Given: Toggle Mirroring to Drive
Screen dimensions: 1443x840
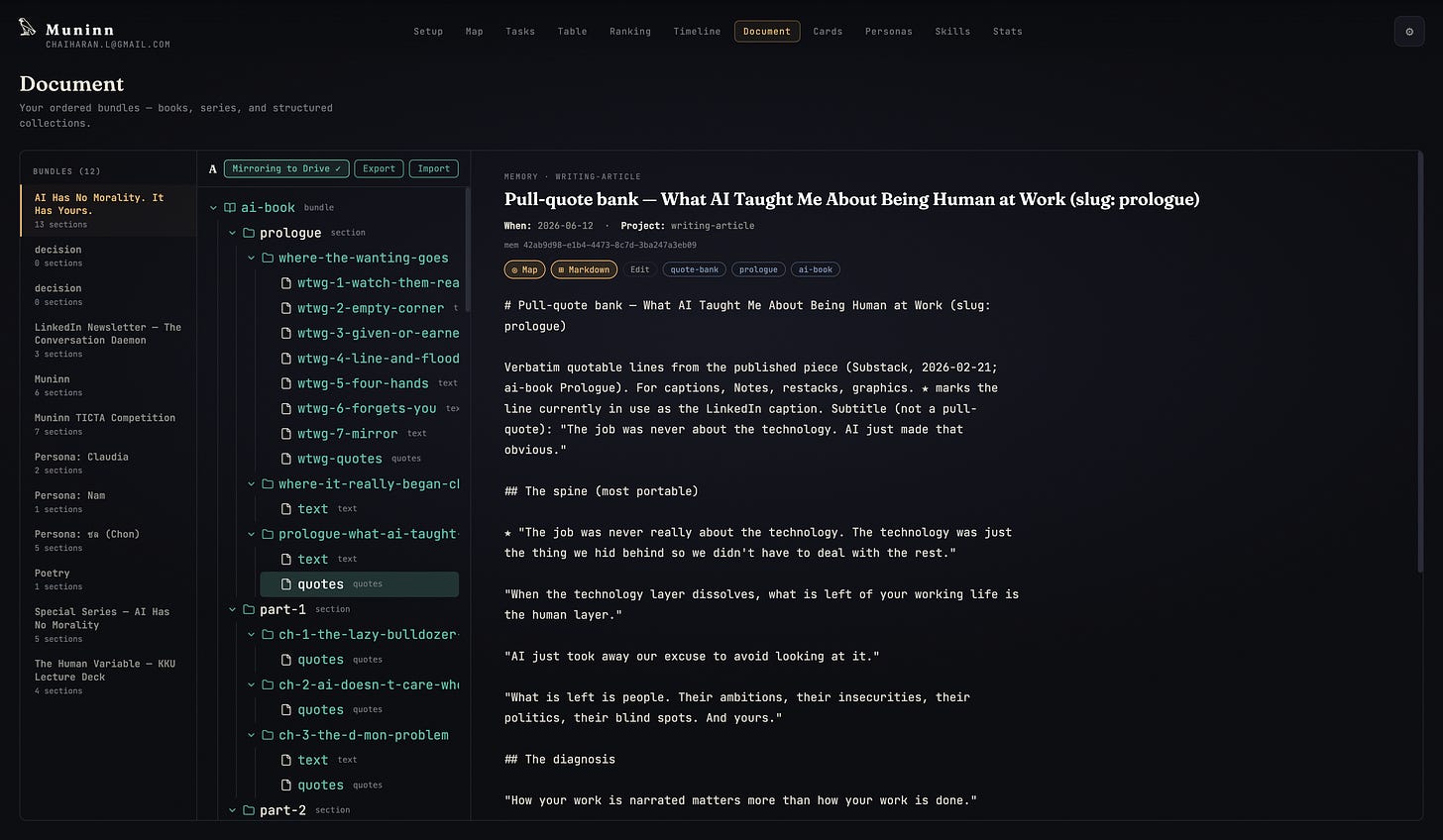Looking at the screenshot, I should coord(286,168).
